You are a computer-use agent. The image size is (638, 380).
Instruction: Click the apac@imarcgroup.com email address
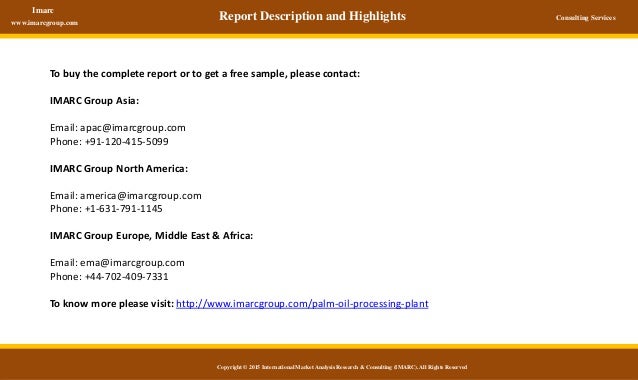pyautogui.click(x=133, y=128)
